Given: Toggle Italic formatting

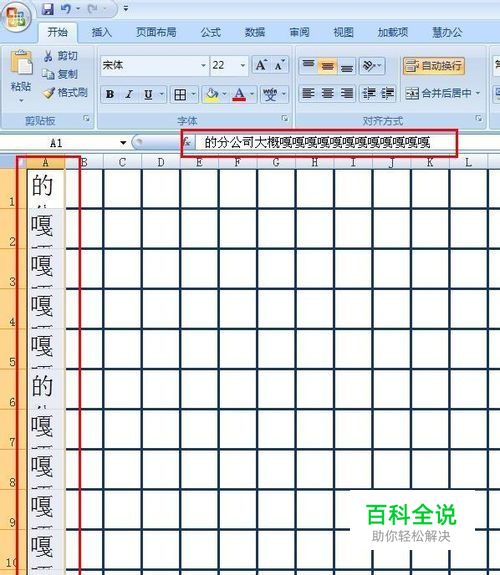Looking at the screenshot, I should [x=128, y=94].
